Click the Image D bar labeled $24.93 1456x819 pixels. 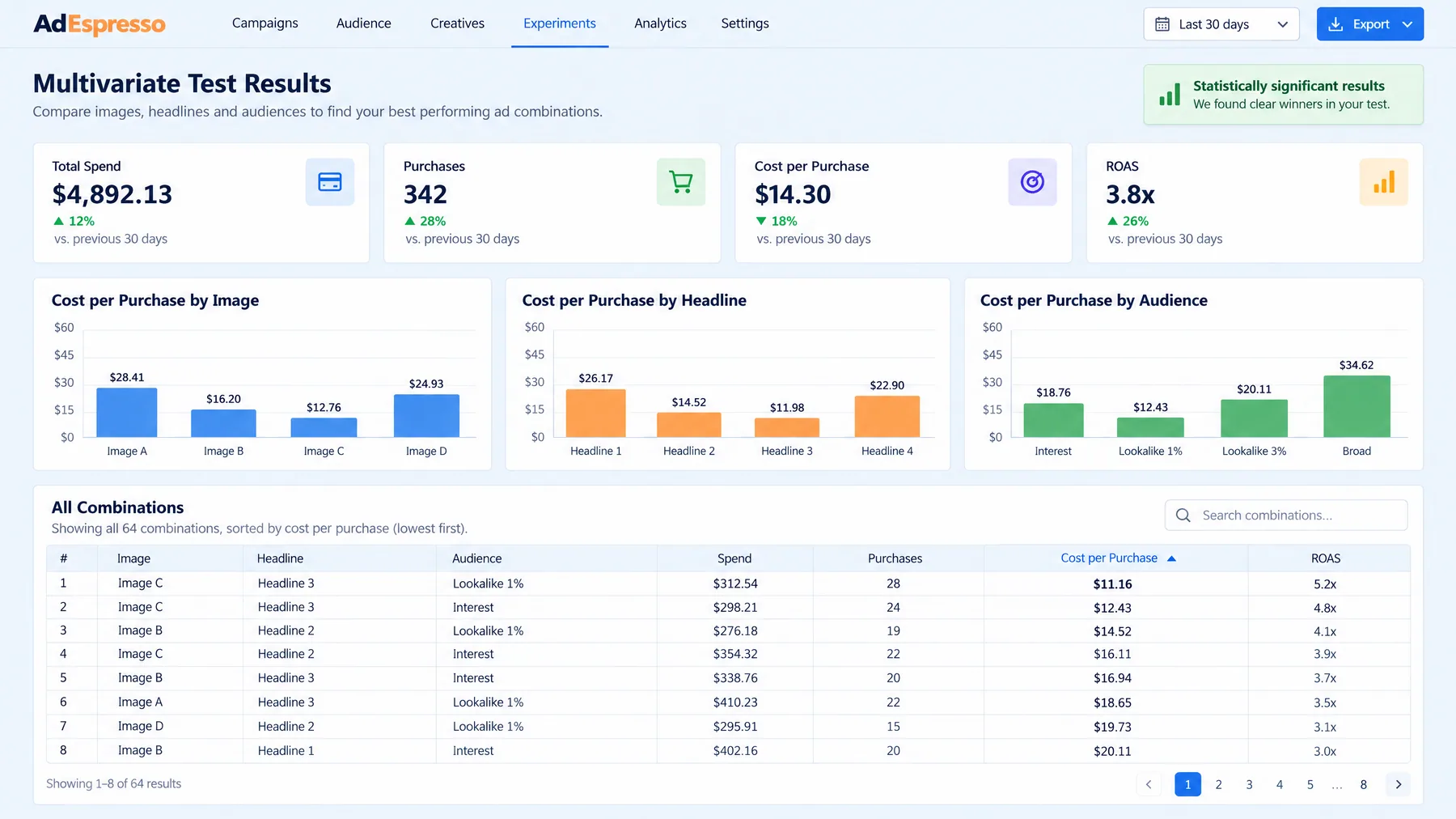[426, 416]
